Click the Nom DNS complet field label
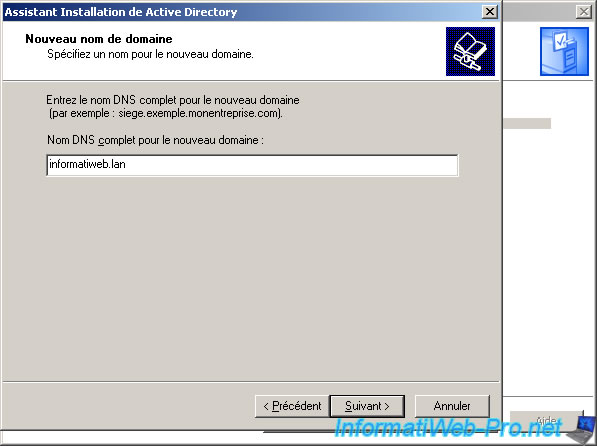The width and height of the screenshot is (597, 446). tap(155, 140)
